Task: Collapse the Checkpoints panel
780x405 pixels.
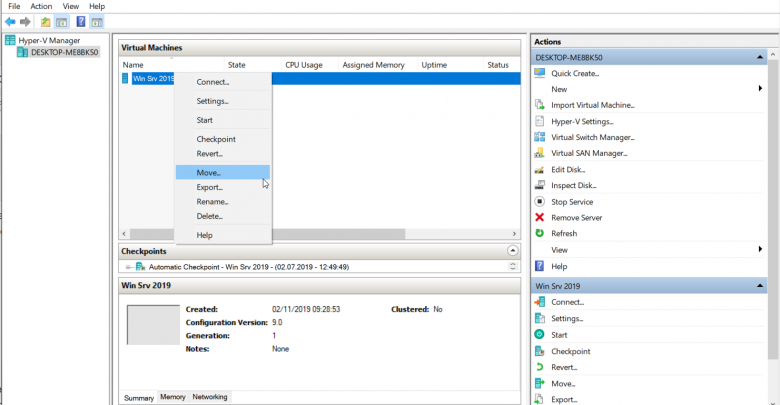Action: point(512,251)
